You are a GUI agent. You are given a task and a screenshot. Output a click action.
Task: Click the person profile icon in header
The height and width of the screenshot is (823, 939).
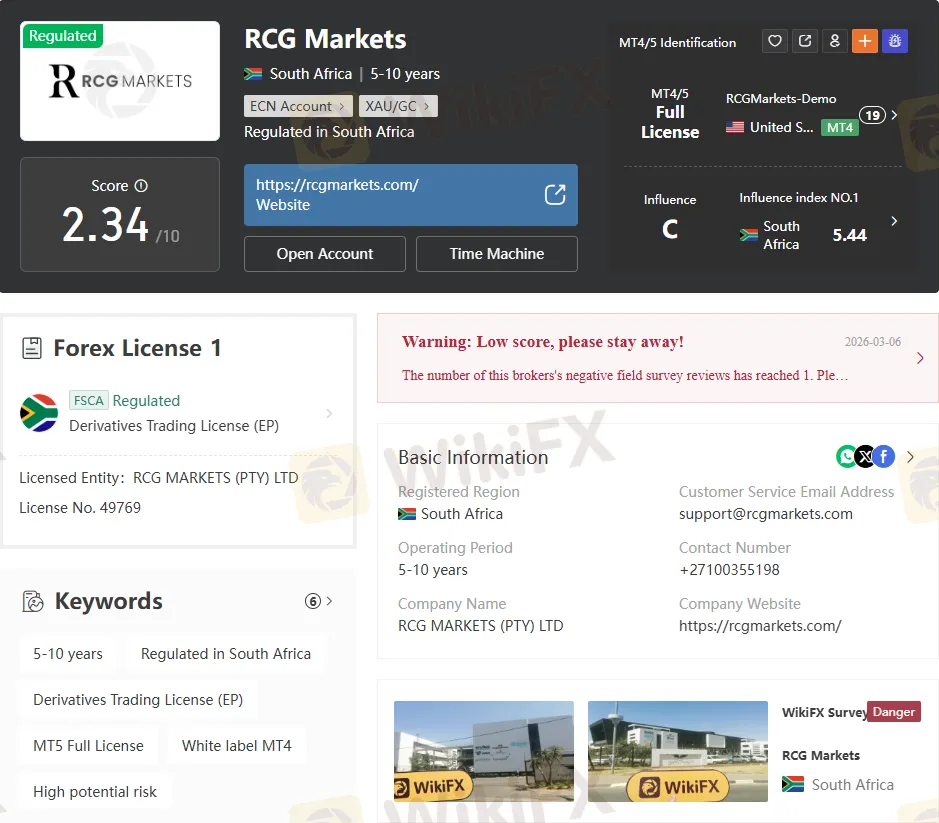(x=835, y=41)
